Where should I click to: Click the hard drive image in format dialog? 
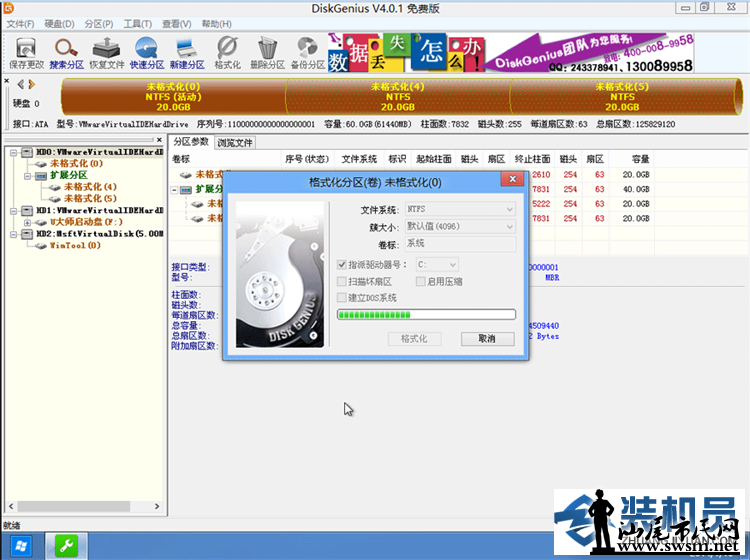pos(280,274)
